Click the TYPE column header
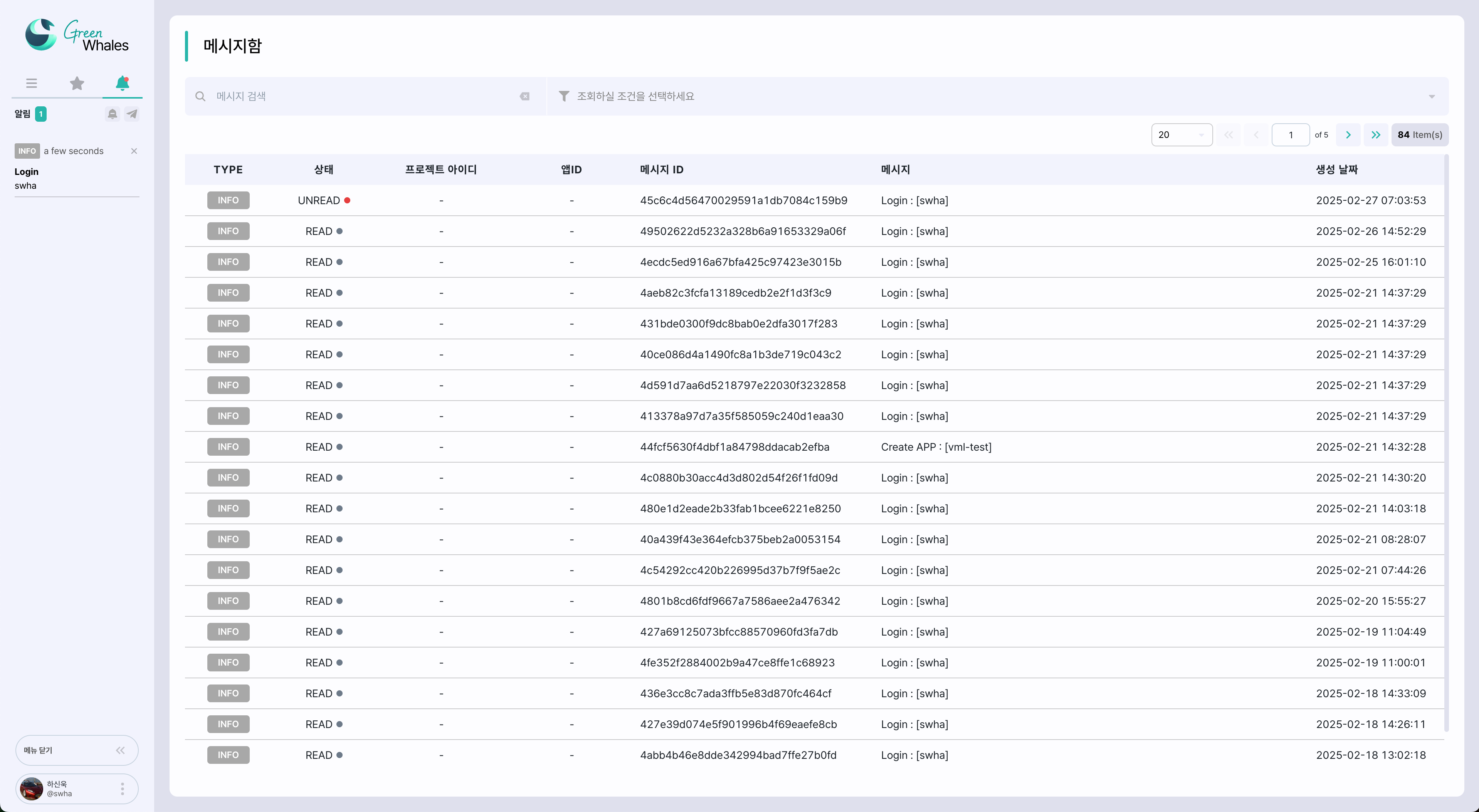The height and width of the screenshot is (812, 1479). (x=228, y=169)
